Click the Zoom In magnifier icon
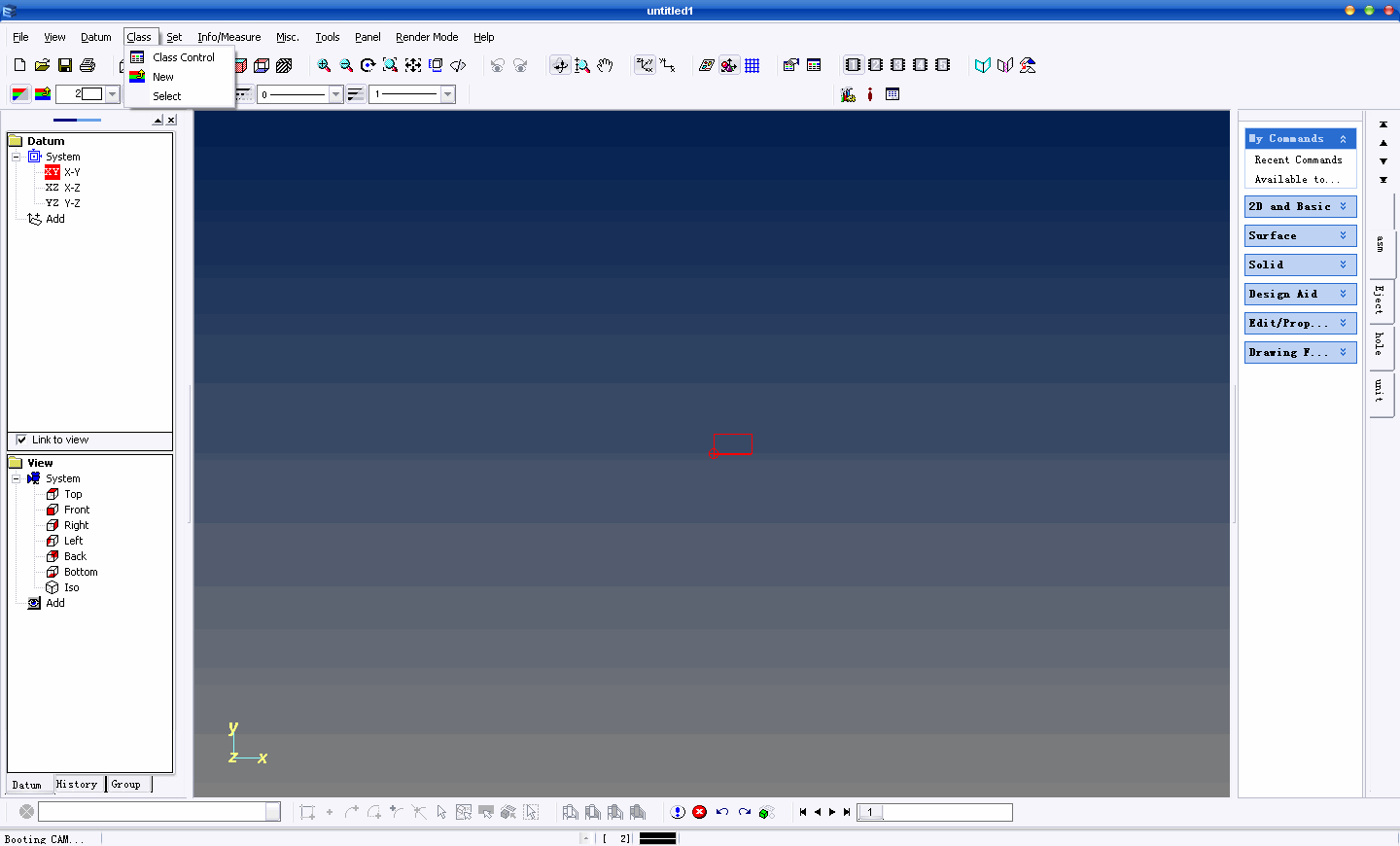The height and width of the screenshot is (846, 1400). pos(324,65)
